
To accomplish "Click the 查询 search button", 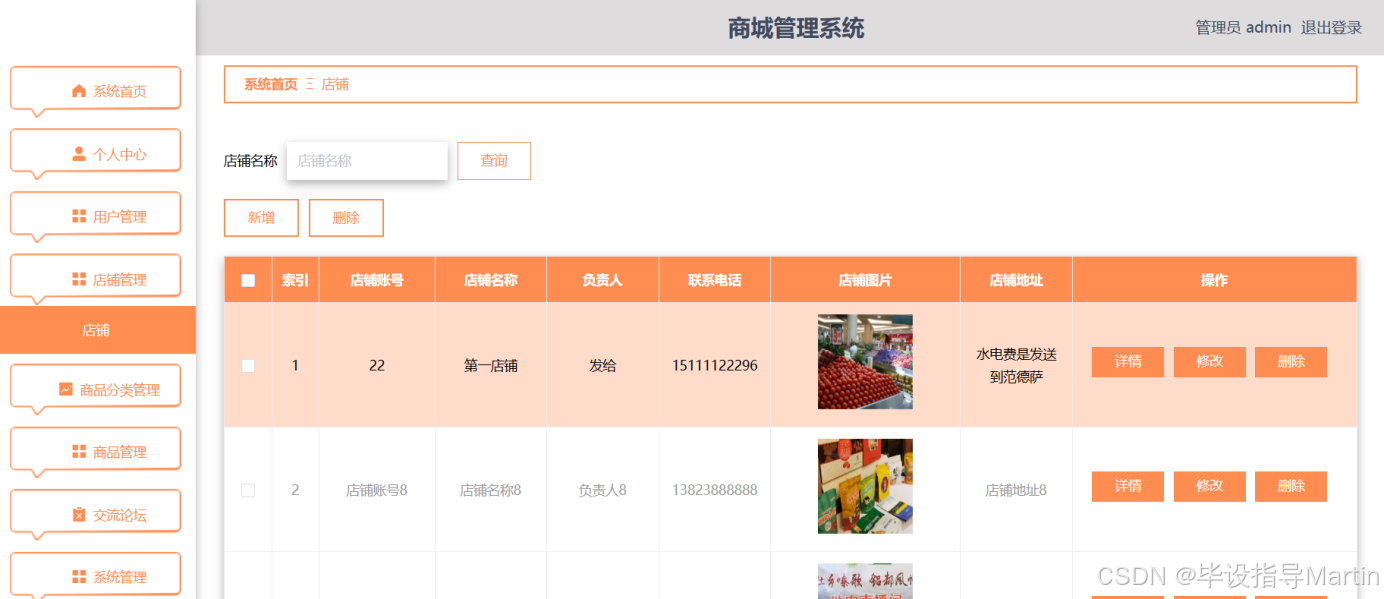I will pyautogui.click(x=494, y=161).
